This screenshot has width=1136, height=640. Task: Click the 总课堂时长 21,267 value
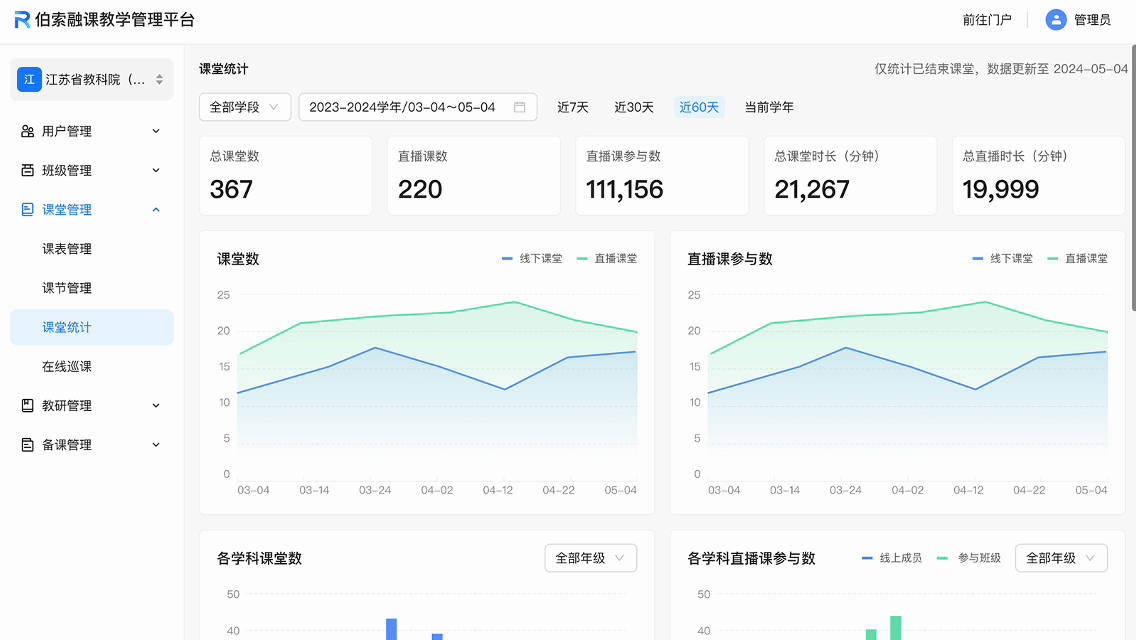click(811, 189)
